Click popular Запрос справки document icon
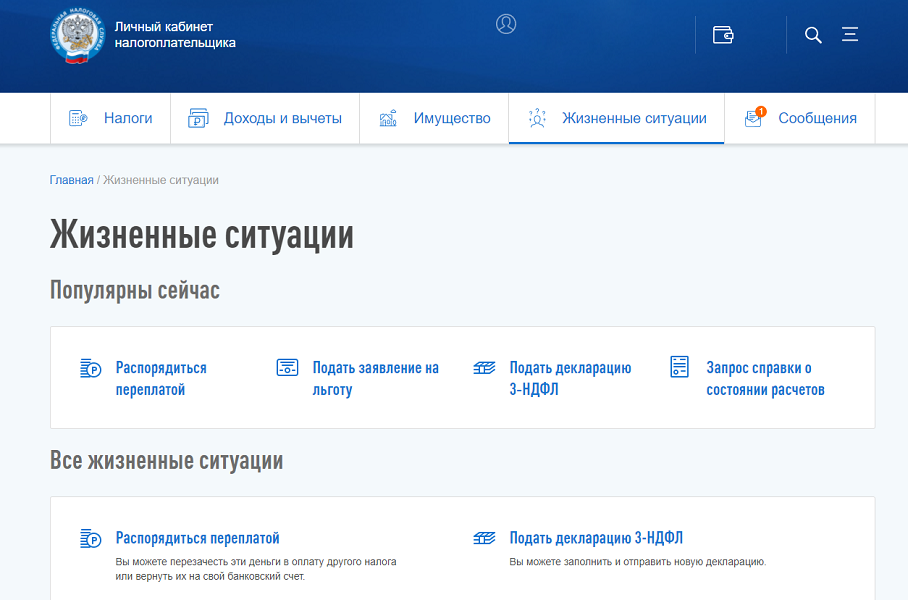The width and height of the screenshot is (908, 600). (x=680, y=367)
